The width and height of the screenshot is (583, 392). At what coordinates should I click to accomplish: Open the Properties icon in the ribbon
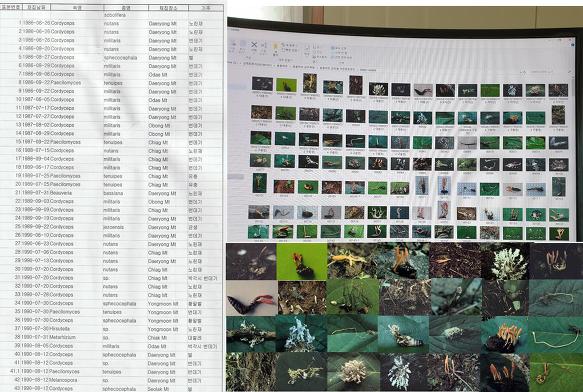[x=307, y=48]
